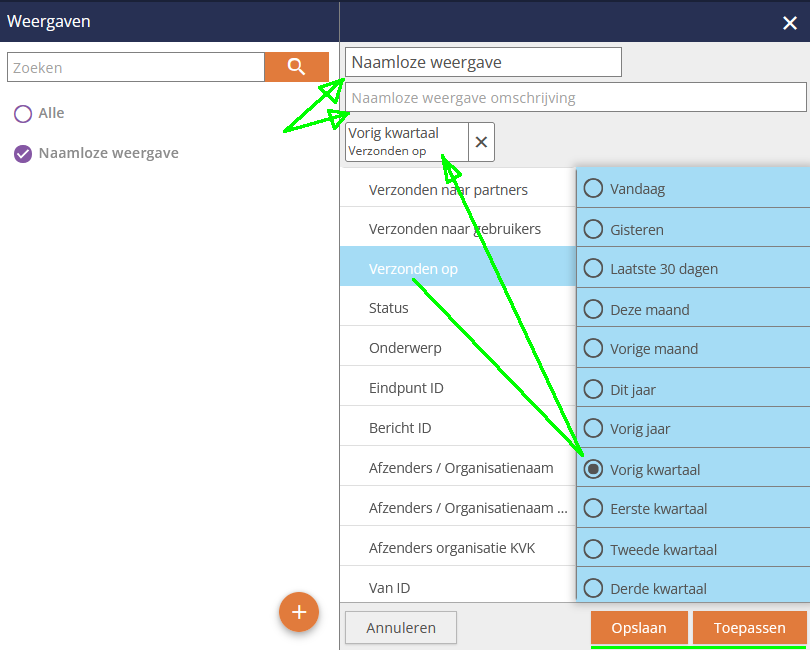The image size is (810, 650).
Task: Remove the Vorig kwartaal filter chip
Action: (x=481, y=142)
